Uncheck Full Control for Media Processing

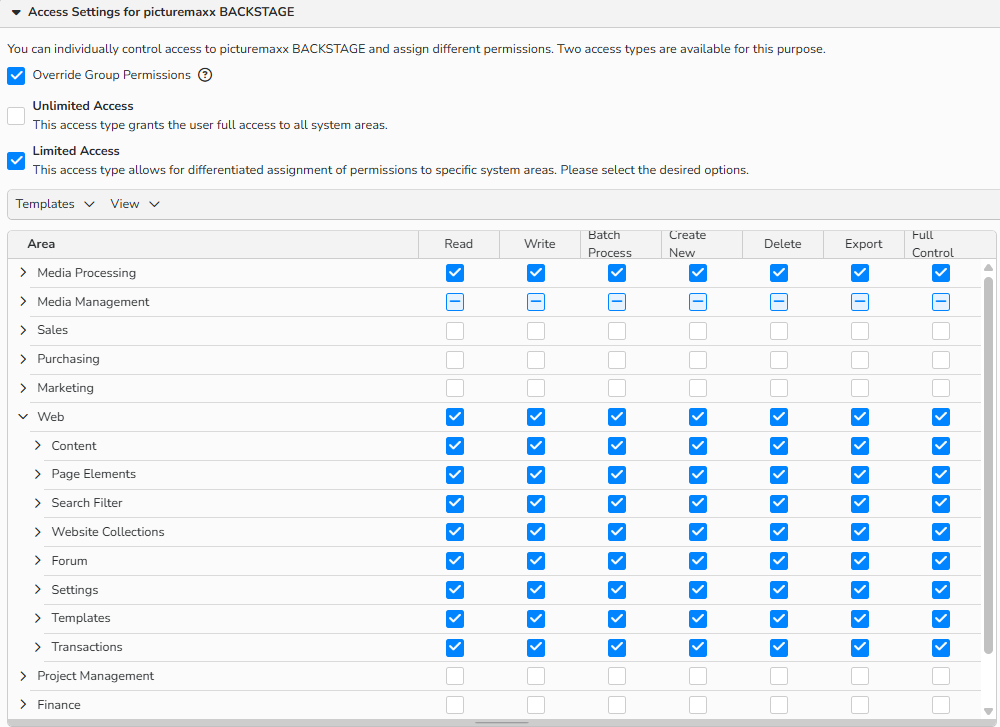941,273
